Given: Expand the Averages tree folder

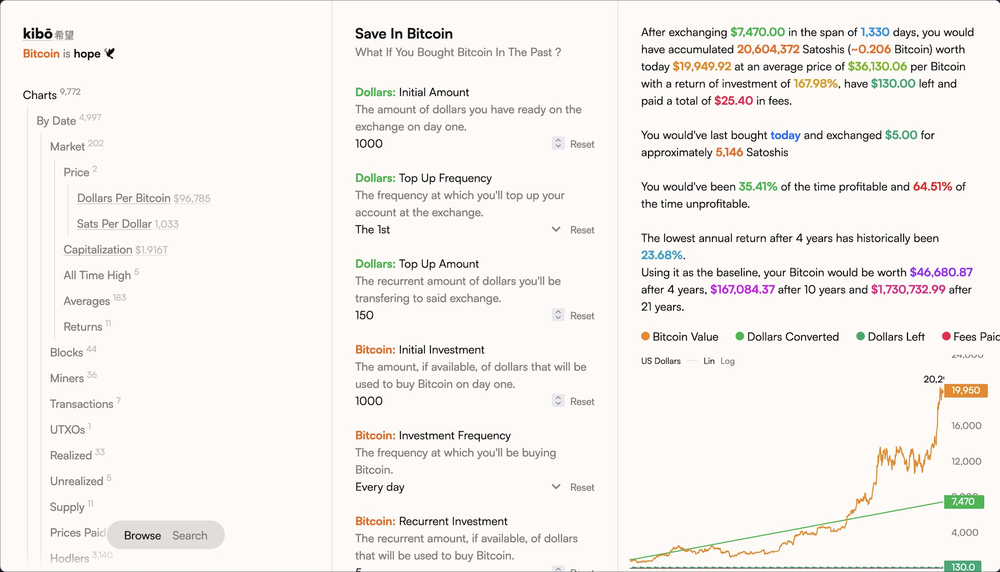Looking at the screenshot, I should 87,301.
